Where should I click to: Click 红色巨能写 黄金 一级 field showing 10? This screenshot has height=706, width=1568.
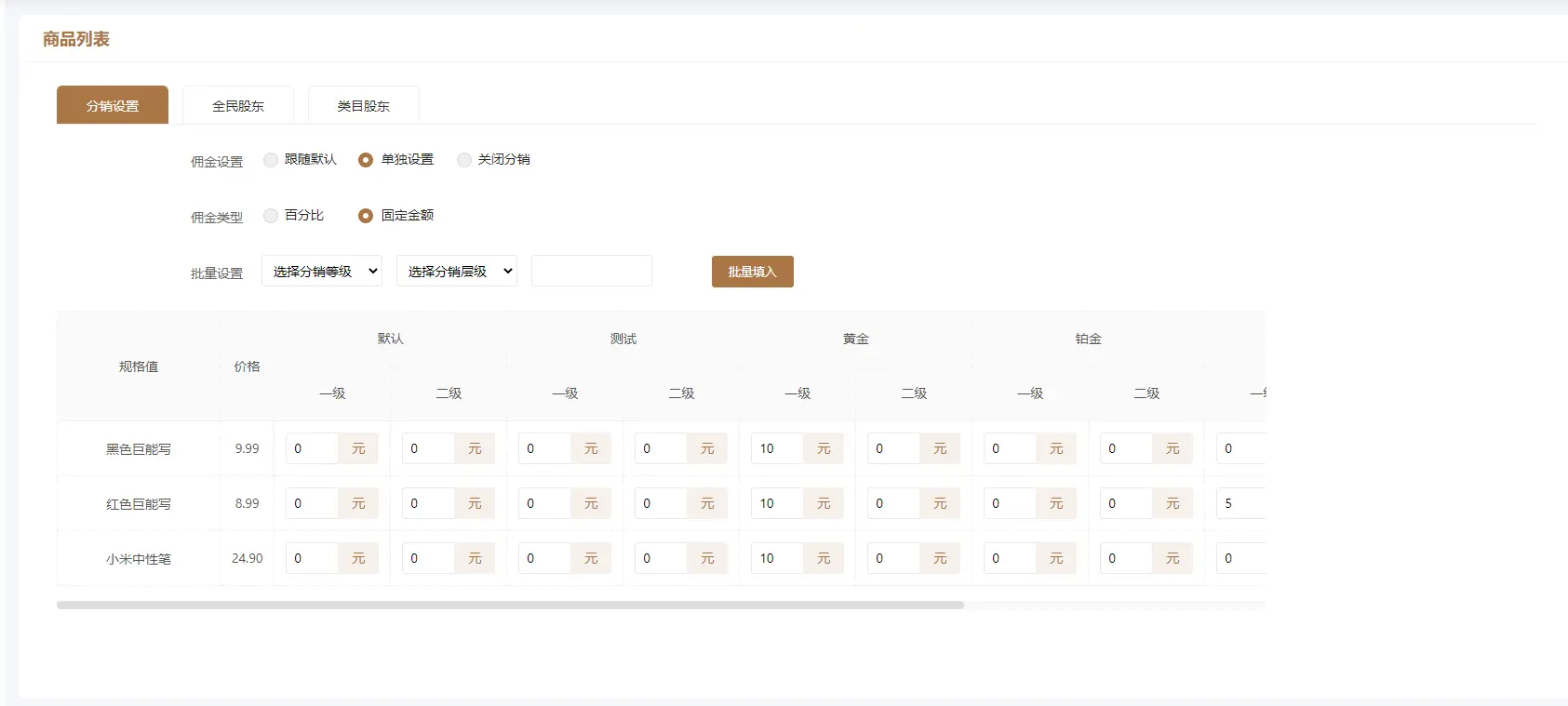click(x=777, y=503)
